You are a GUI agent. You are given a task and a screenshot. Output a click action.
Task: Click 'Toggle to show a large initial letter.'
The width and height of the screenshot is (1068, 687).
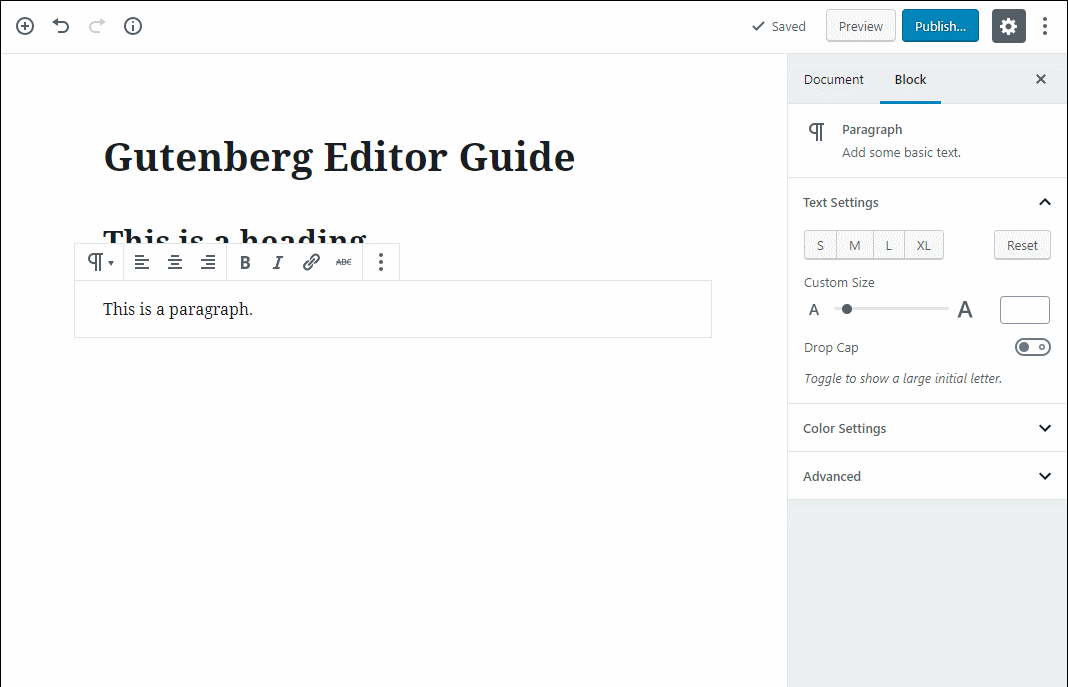coord(903,379)
